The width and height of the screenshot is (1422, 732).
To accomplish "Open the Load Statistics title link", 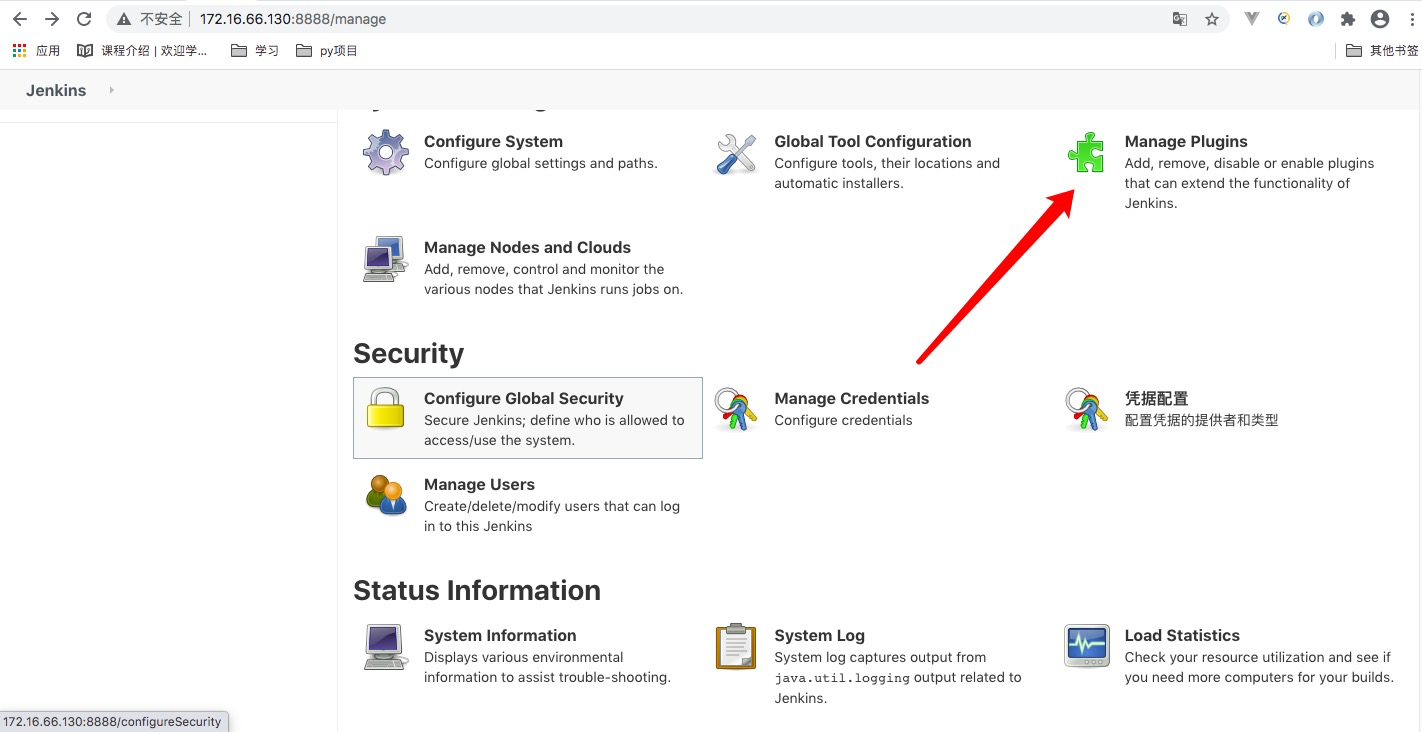I will 1182,635.
